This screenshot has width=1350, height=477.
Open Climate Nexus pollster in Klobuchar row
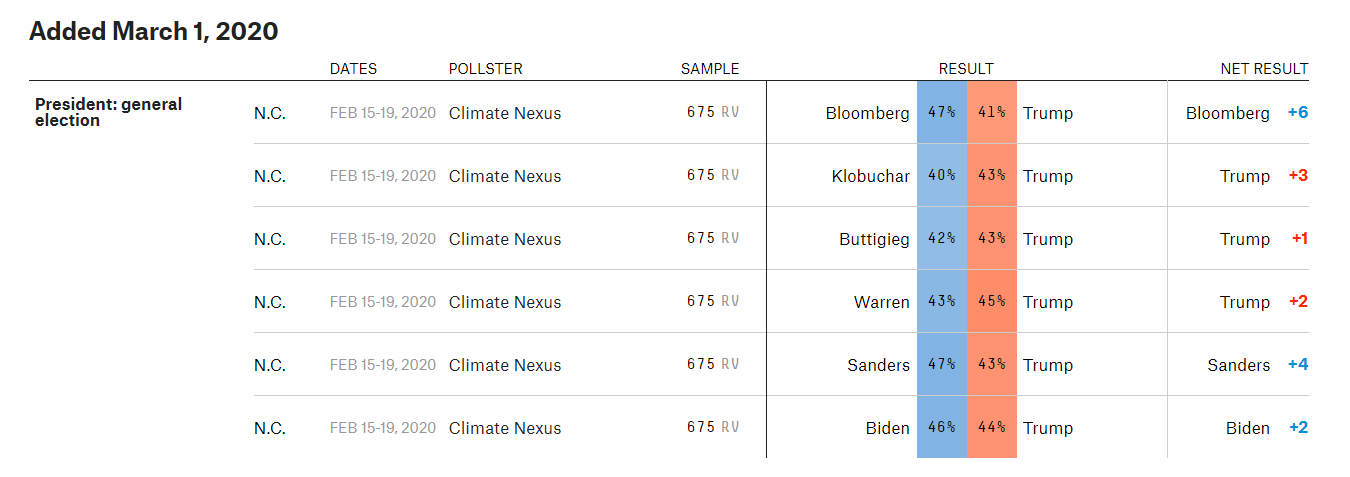coord(505,176)
